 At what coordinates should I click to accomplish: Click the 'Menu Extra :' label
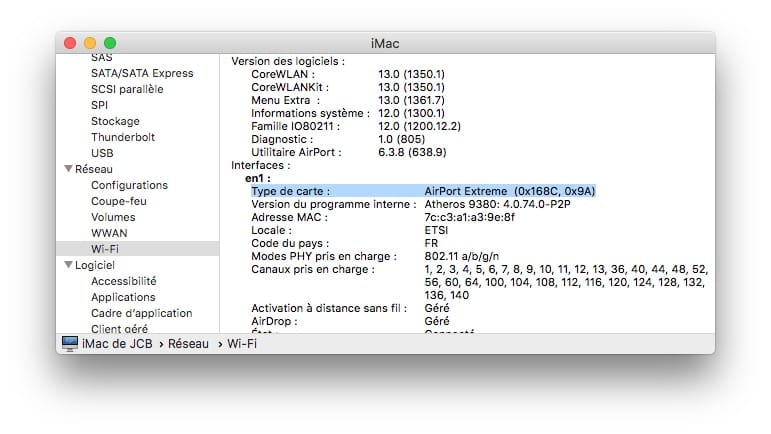[x=286, y=100]
